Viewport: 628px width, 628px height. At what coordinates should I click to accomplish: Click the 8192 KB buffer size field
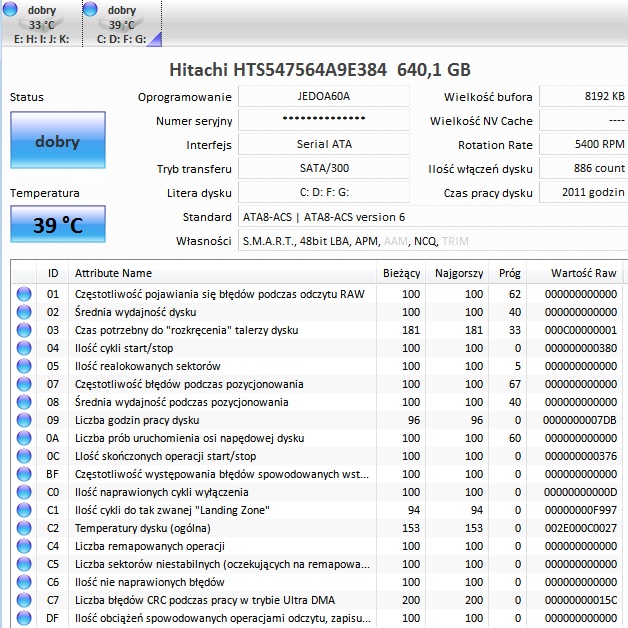[x=584, y=97]
